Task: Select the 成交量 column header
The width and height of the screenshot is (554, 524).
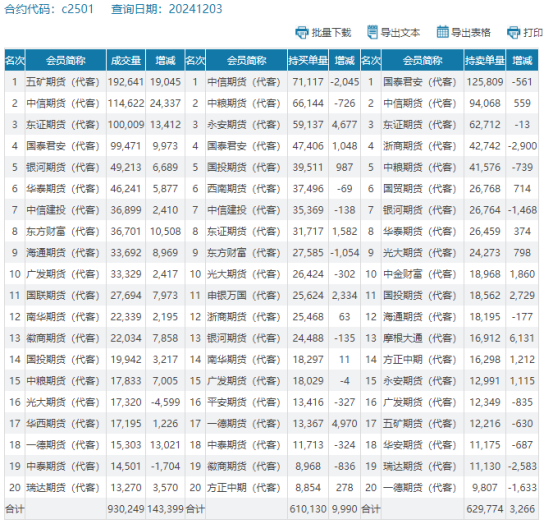Action: [x=126, y=60]
